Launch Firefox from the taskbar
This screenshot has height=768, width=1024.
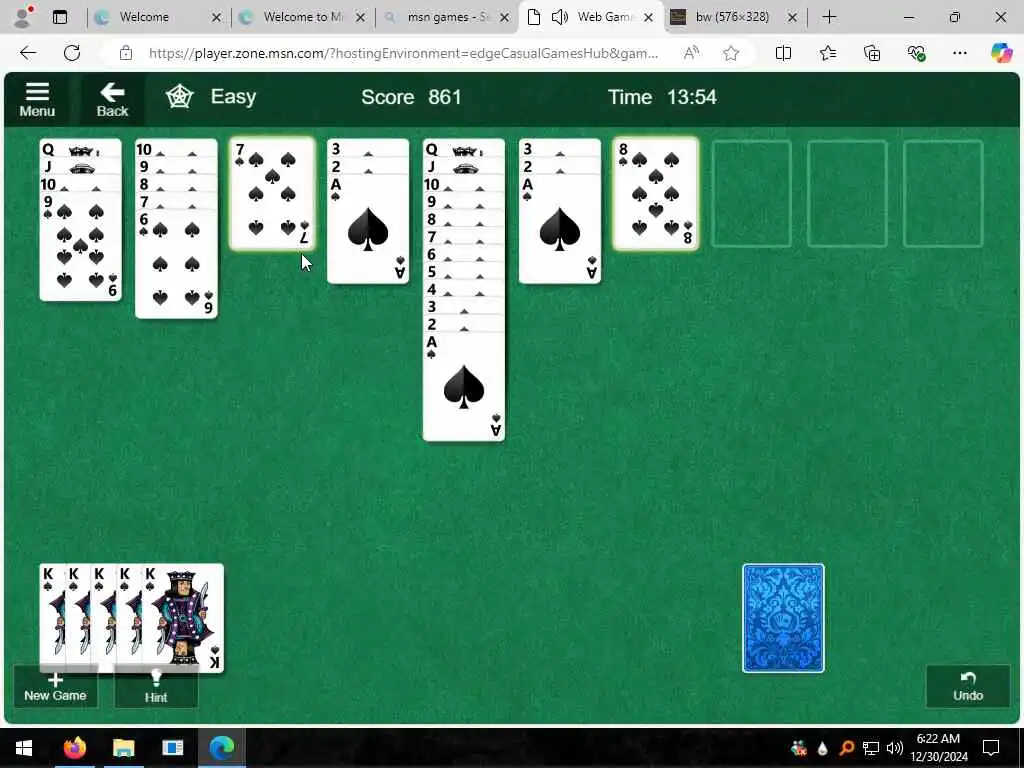coord(74,747)
